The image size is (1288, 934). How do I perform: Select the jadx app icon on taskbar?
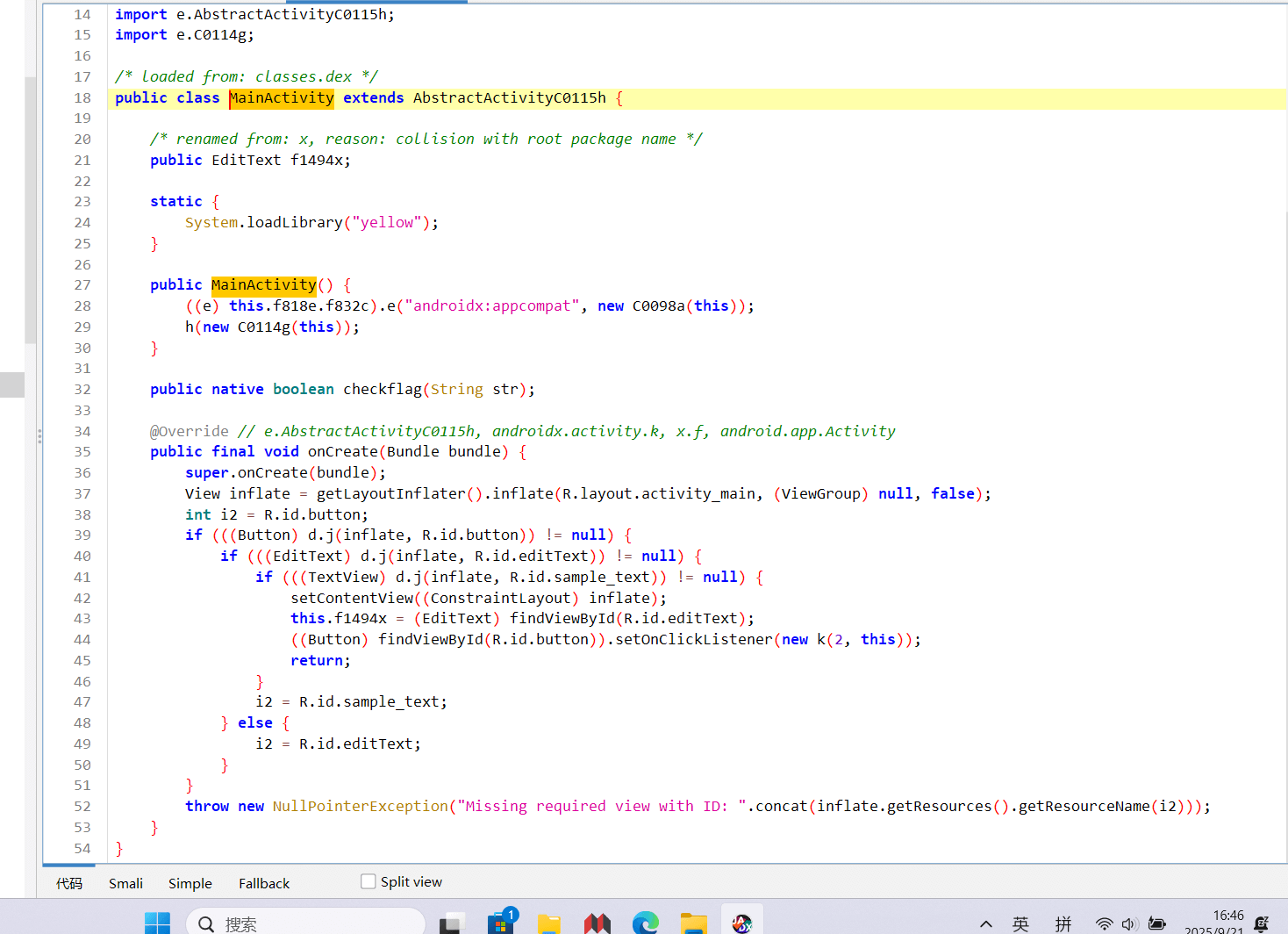(x=742, y=923)
